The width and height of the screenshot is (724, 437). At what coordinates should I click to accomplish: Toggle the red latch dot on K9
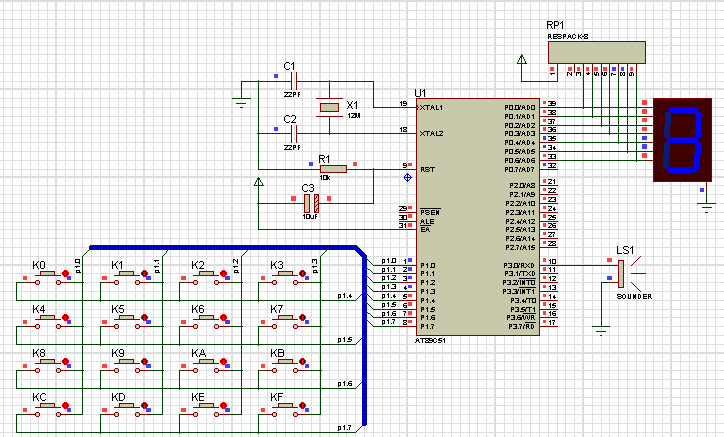[144, 361]
